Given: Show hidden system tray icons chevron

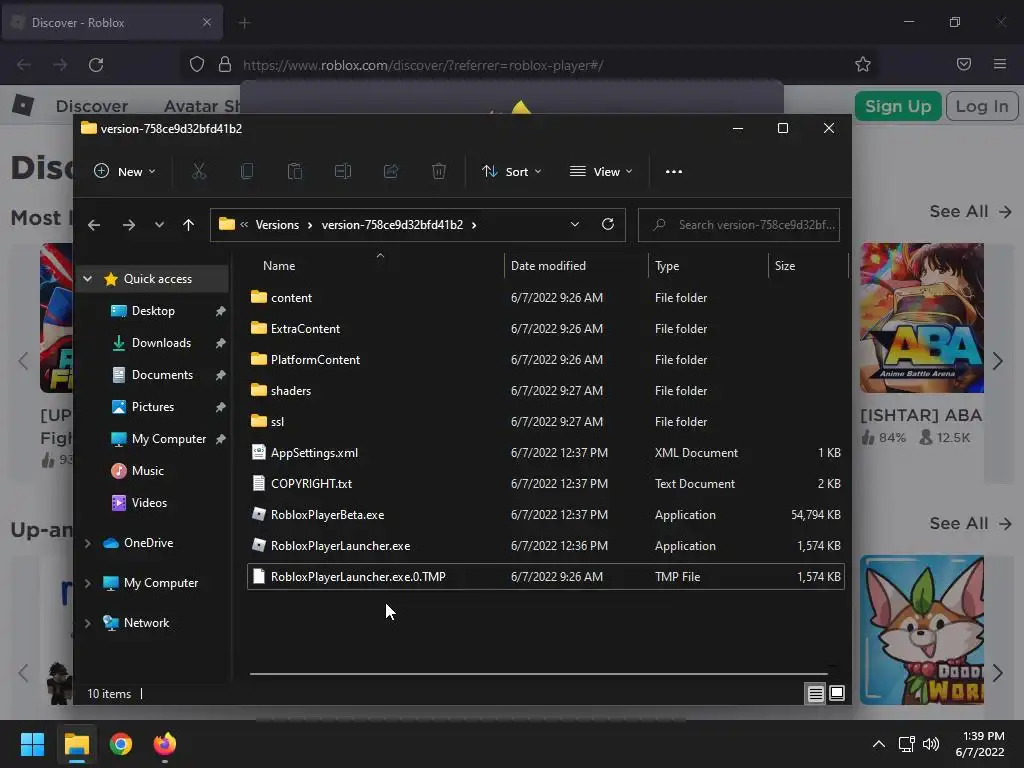Looking at the screenshot, I should tap(879, 744).
